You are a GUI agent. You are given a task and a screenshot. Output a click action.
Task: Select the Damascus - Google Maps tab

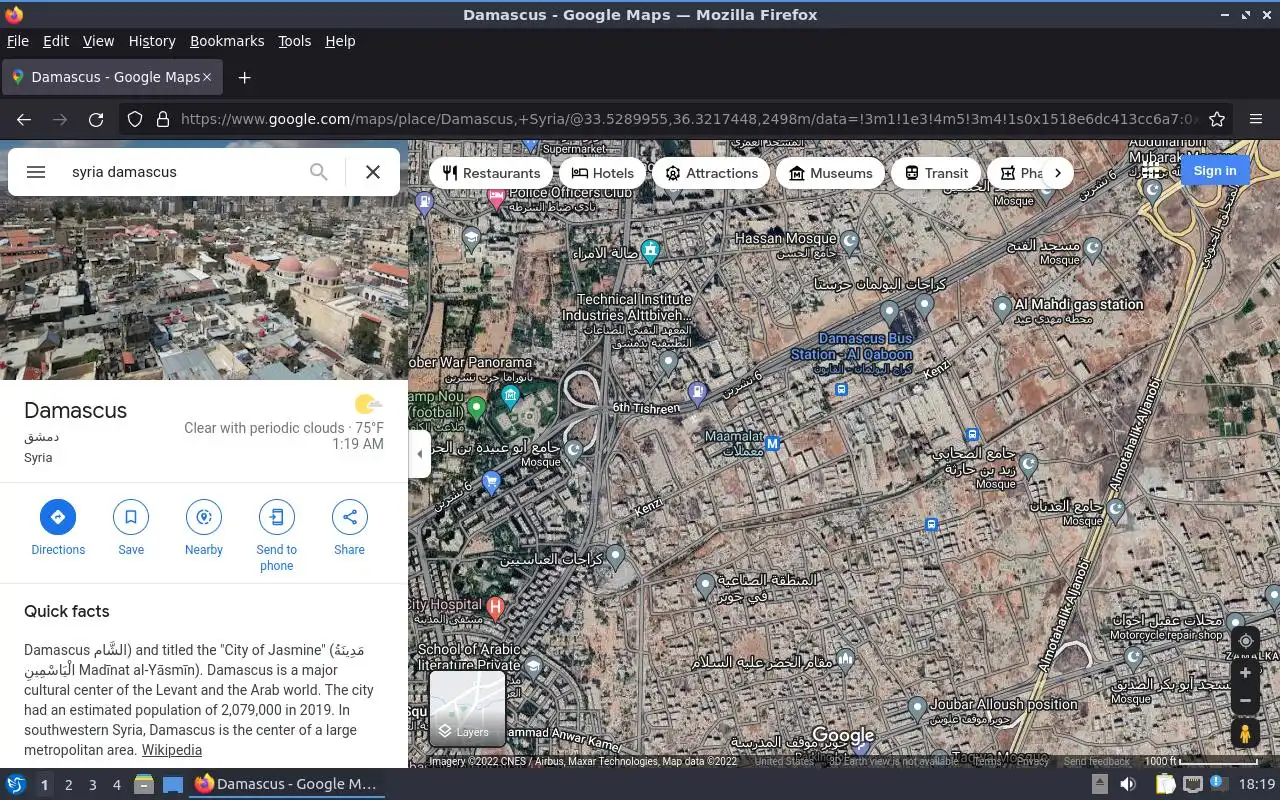coord(111,77)
